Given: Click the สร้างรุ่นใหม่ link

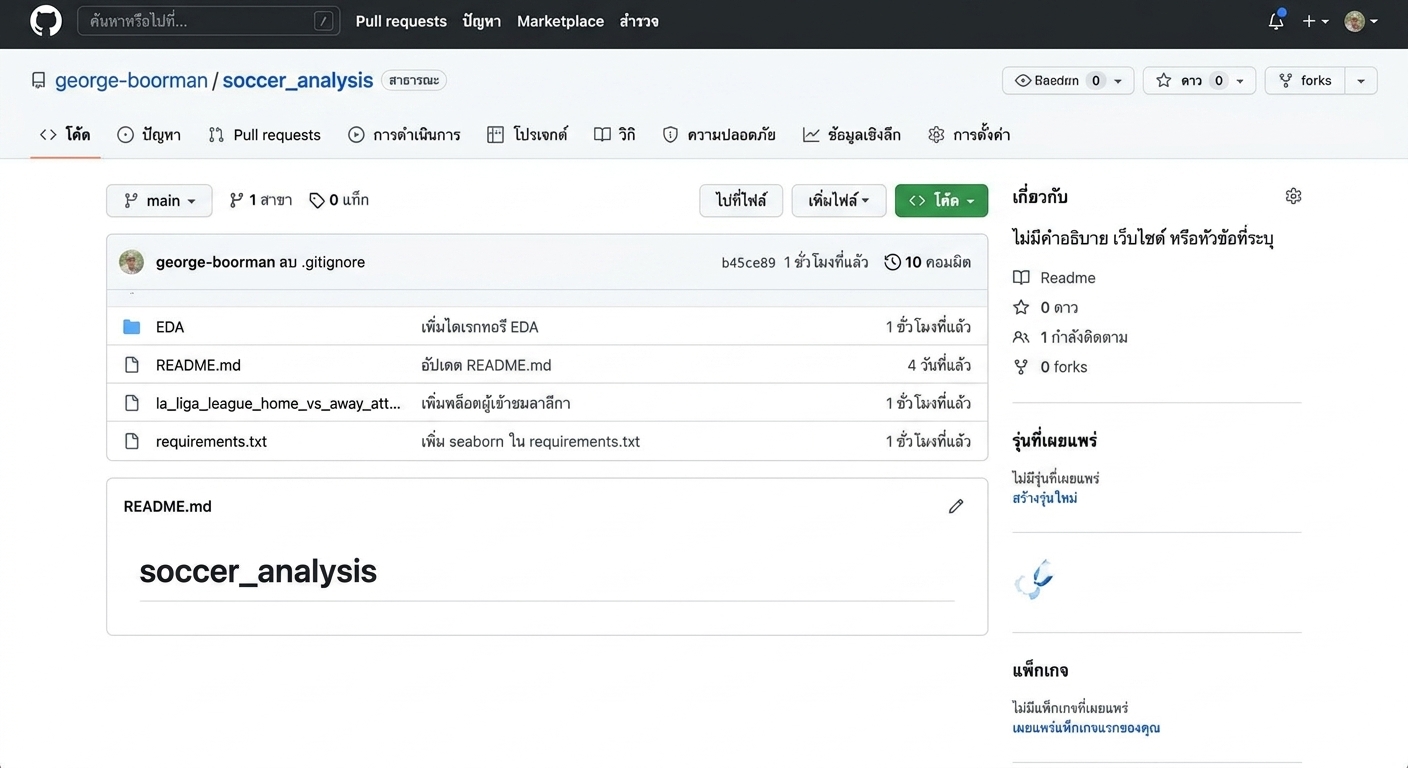Looking at the screenshot, I should [1045, 498].
